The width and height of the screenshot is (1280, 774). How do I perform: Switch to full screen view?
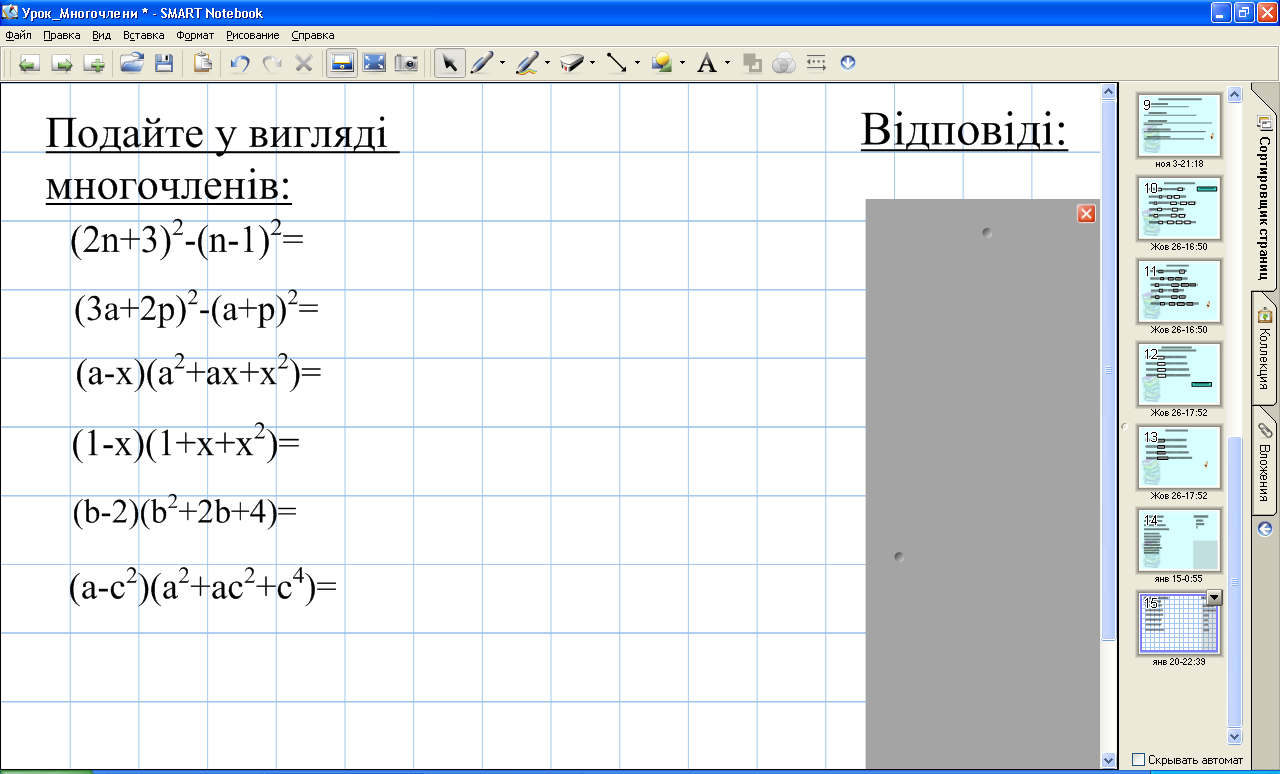click(x=374, y=64)
